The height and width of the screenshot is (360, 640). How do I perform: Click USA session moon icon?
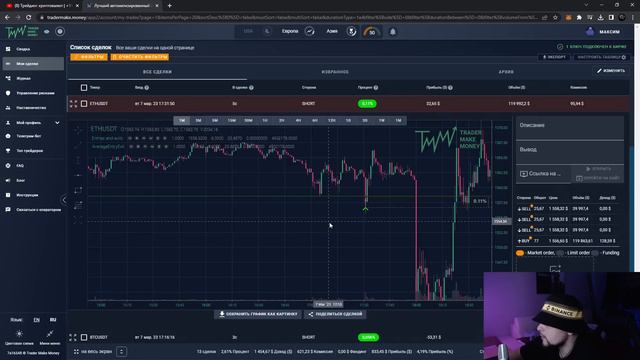[x=267, y=31]
